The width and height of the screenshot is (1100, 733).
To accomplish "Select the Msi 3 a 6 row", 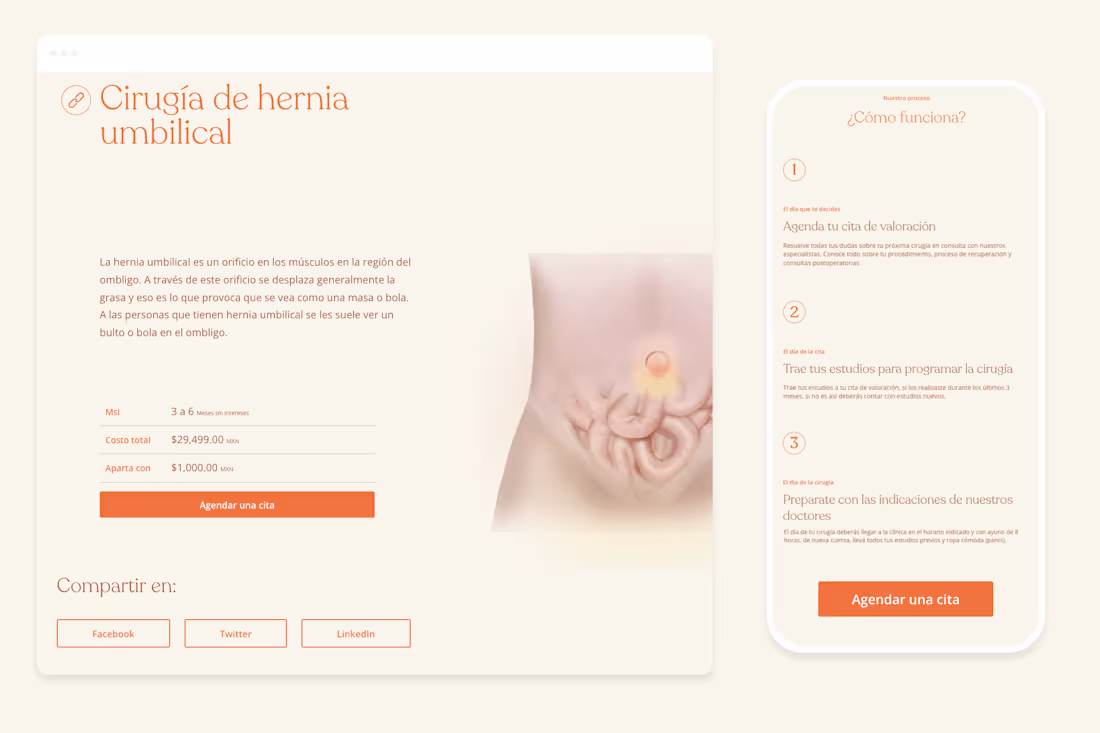I will coord(238,412).
